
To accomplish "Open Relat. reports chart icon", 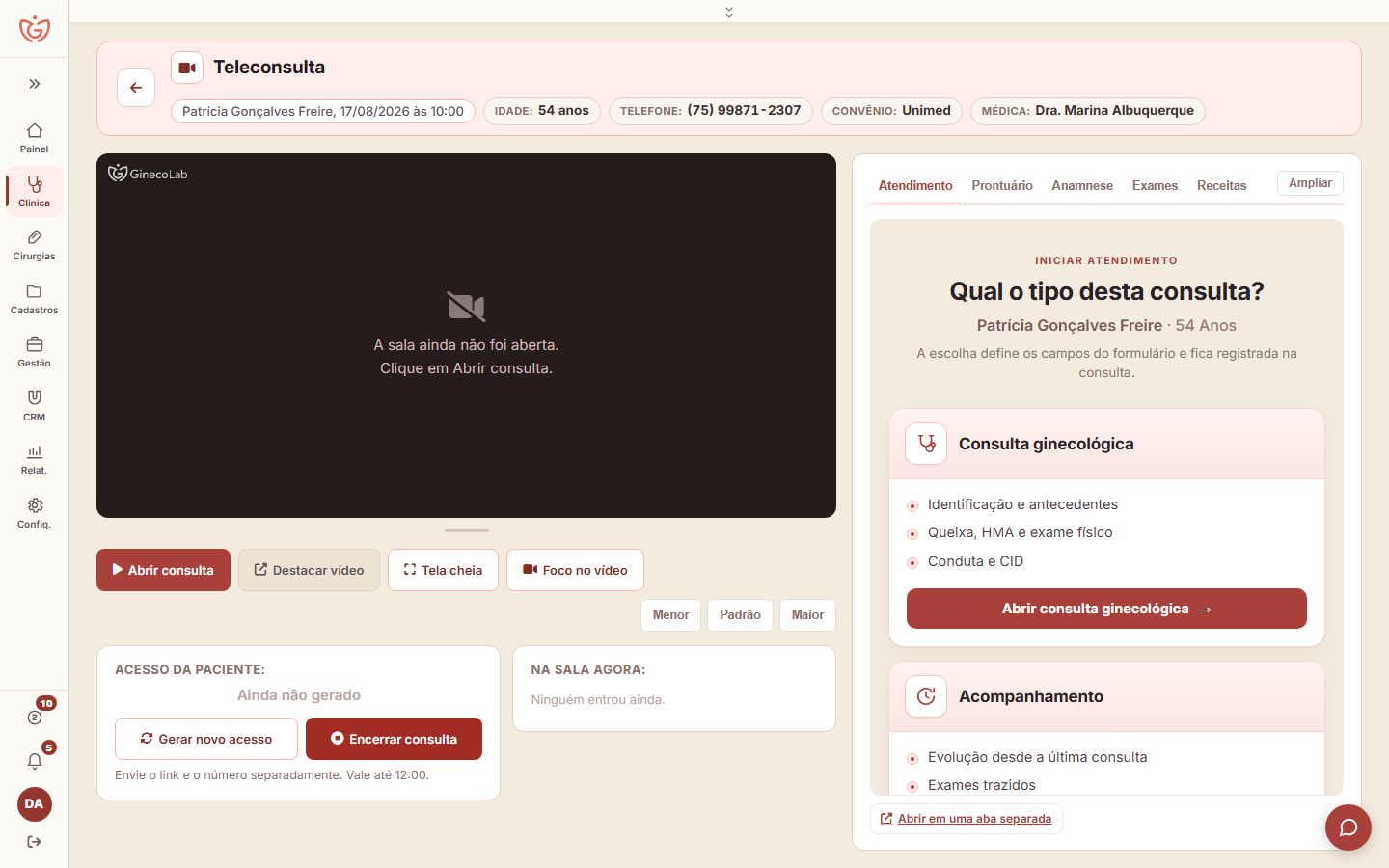I will (x=35, y=451).
